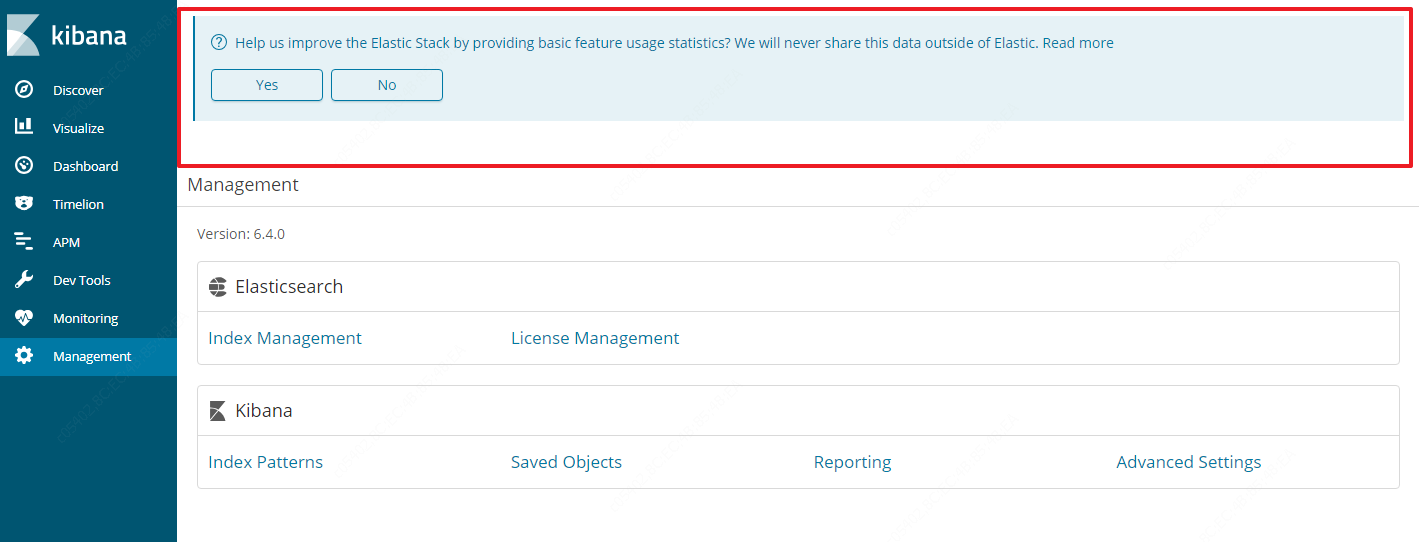Screen dimensions: 1419x542
Task: Click Yes to share usage statistics
Action: coord(267,85)
